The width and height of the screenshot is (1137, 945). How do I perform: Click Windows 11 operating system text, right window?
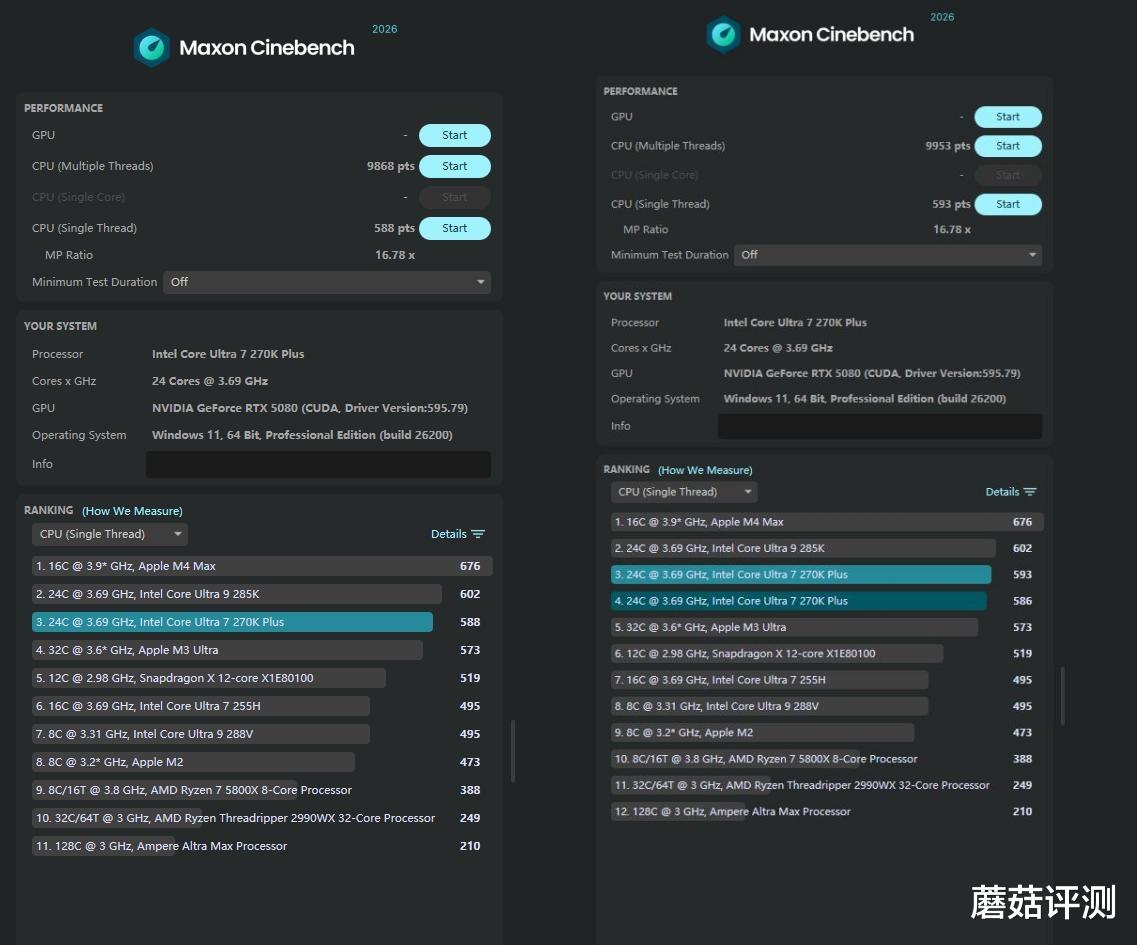coord(864,399)
